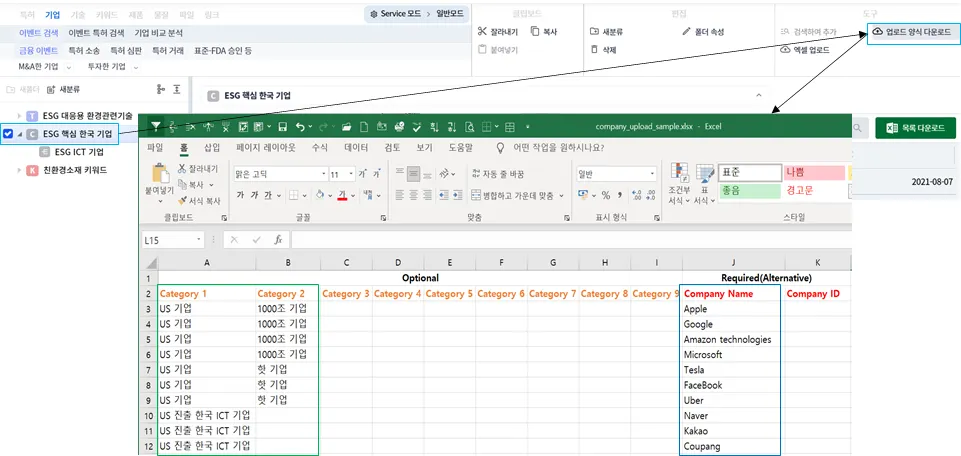
Task: Click the tree structure icon in the sidebar header
Action: pyautogui.click(x=161, y=89)
